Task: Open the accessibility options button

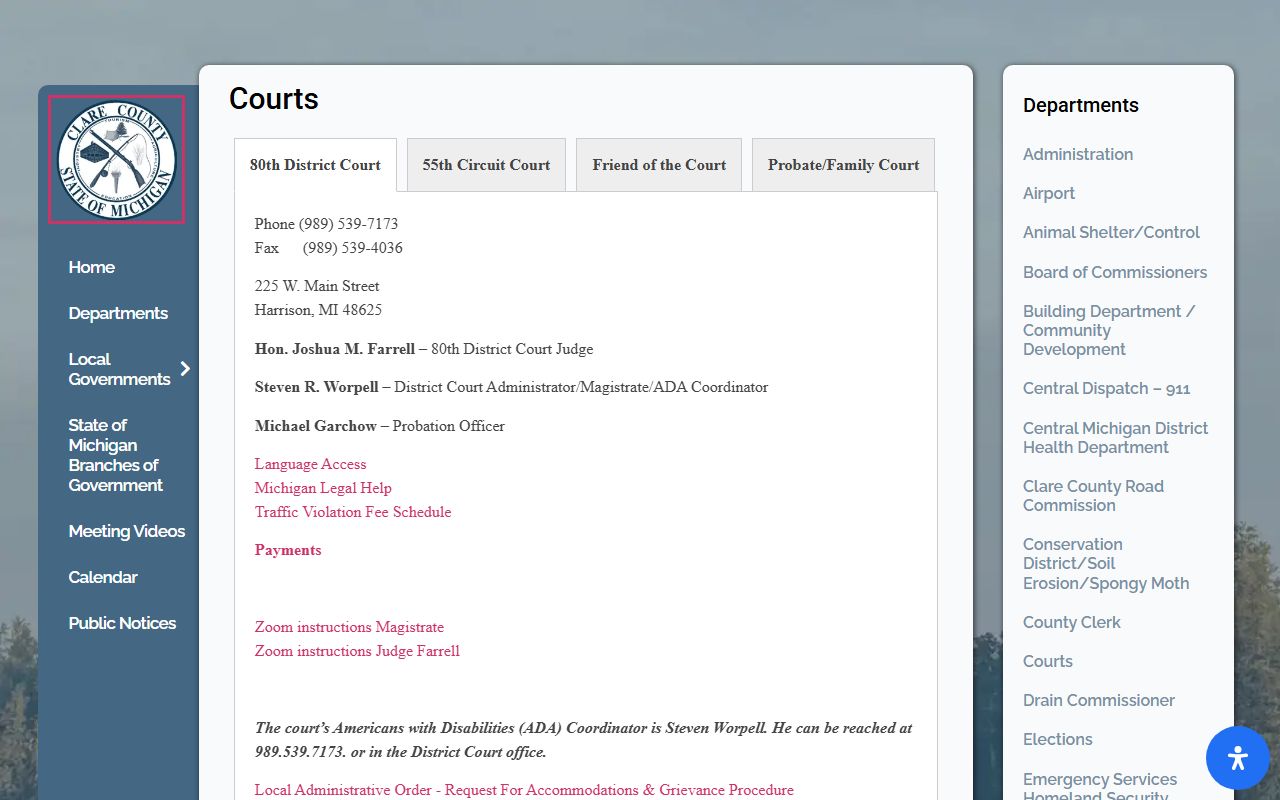Action: point(1238,758)
